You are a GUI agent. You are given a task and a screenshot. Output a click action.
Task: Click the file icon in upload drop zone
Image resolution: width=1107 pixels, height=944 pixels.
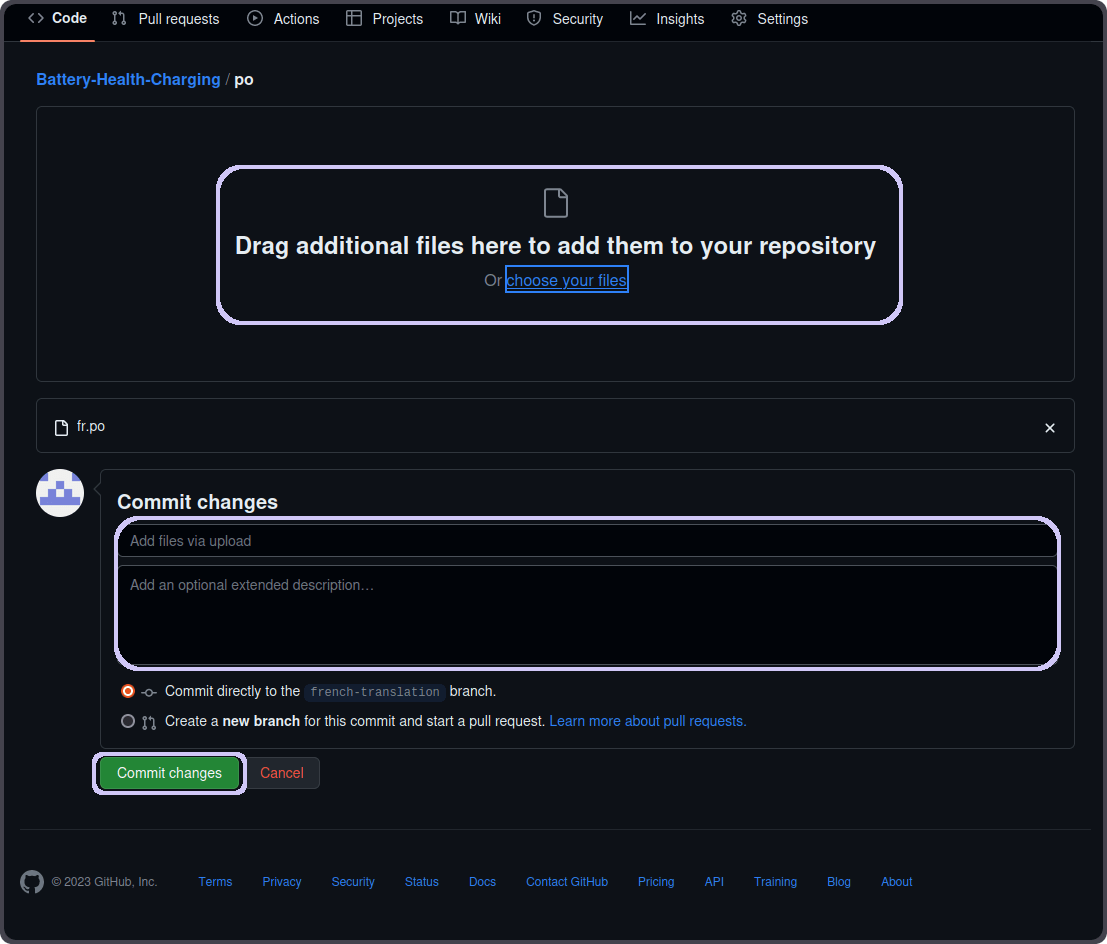click(556, 203)
